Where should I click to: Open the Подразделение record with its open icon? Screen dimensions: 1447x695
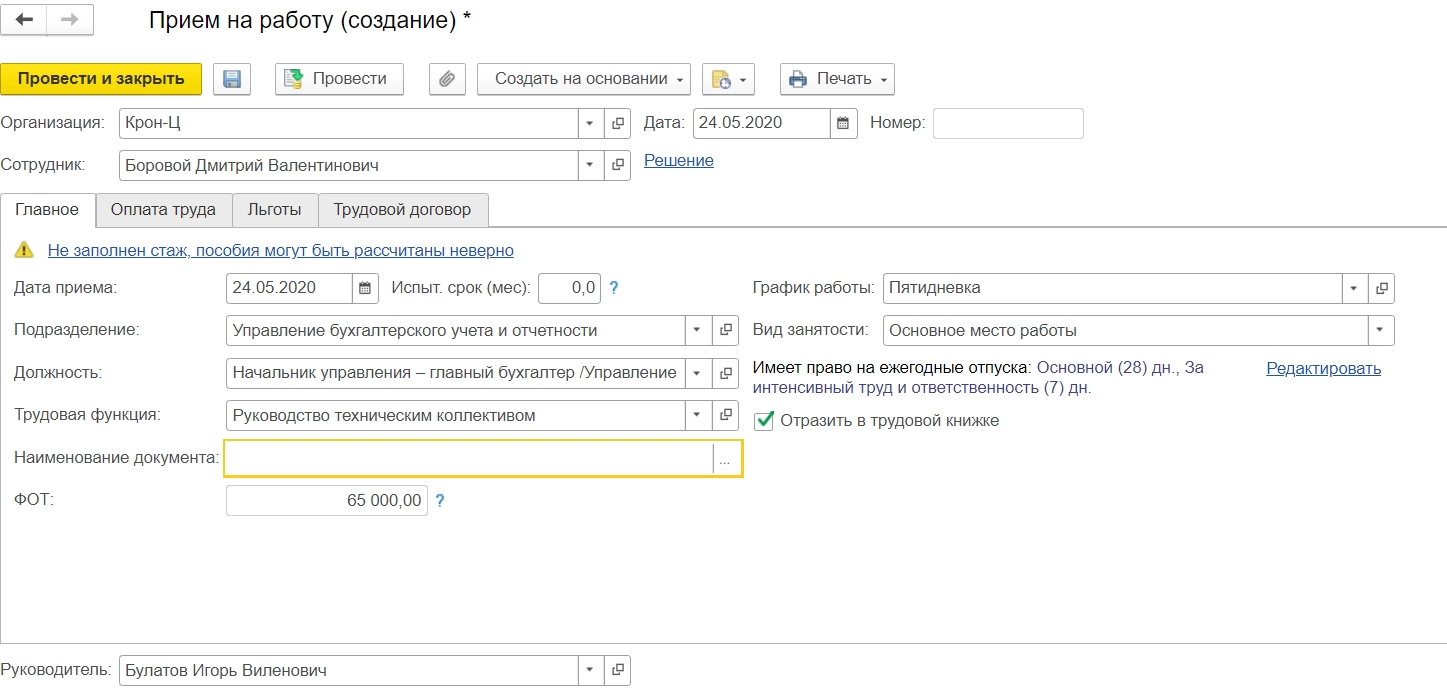(726, 330)
